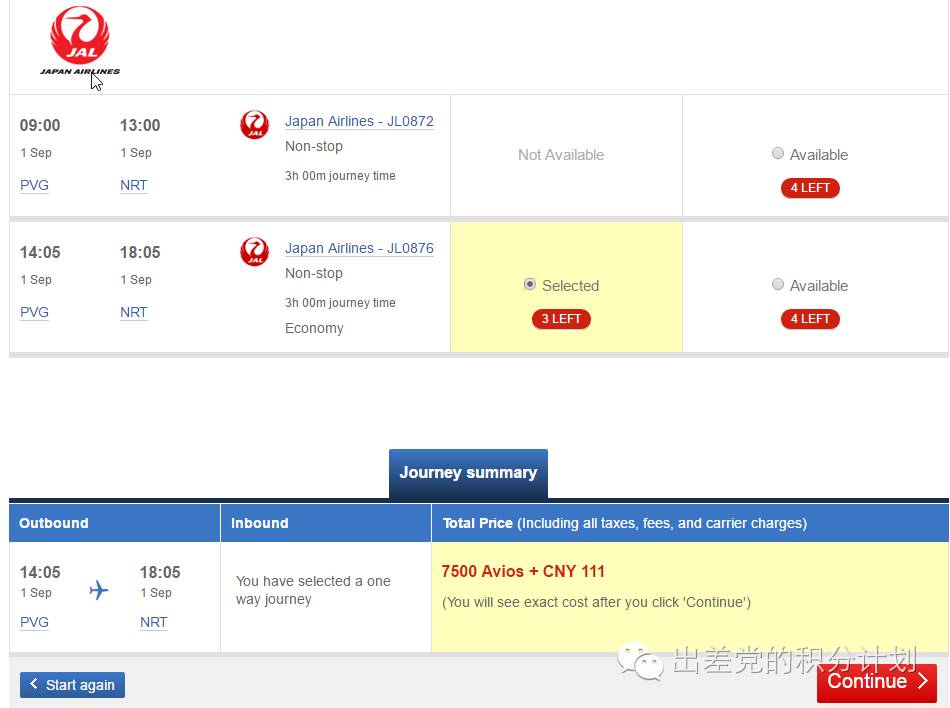Click the Inbound column header
The image size is (950, 708).
coord(326,523)
